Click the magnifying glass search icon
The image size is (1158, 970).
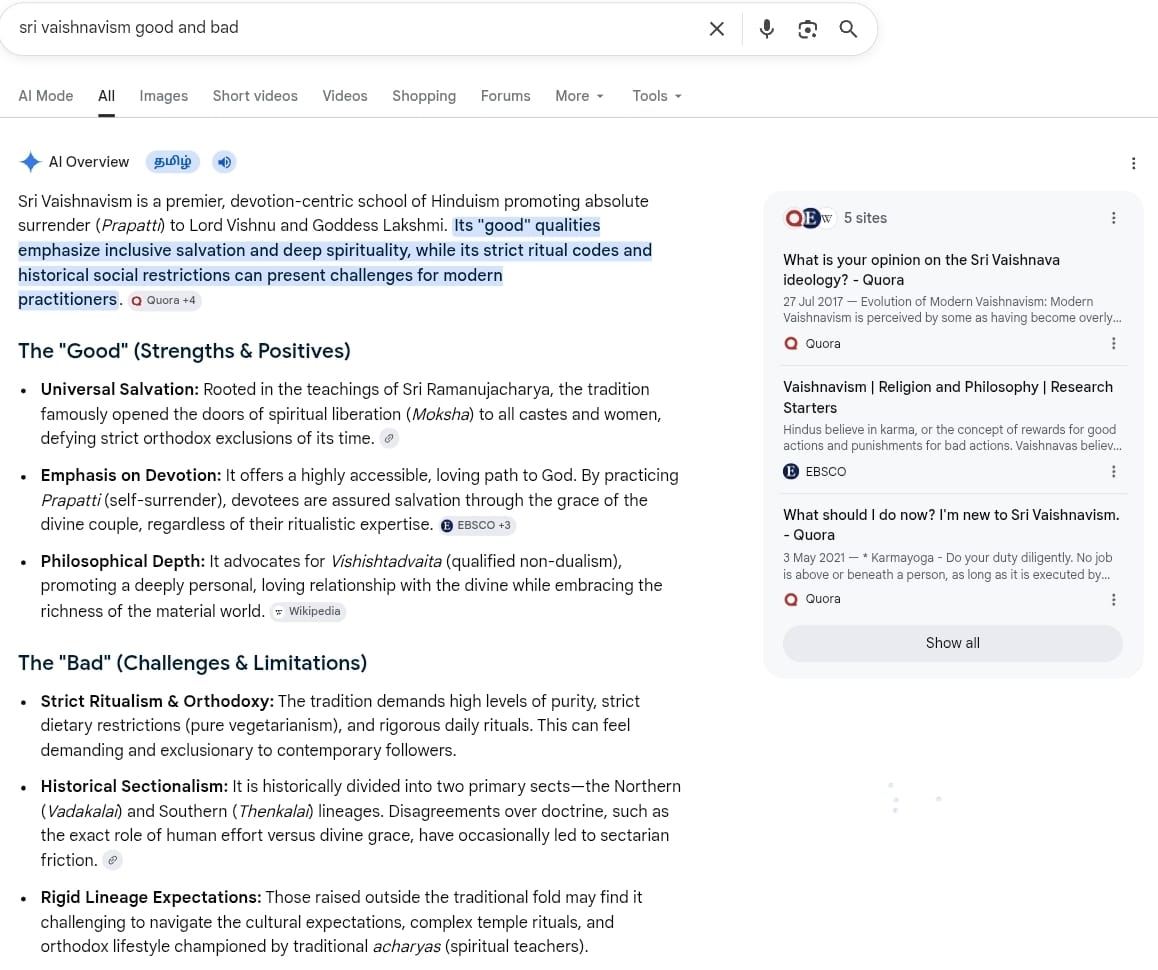click(848, 29)
